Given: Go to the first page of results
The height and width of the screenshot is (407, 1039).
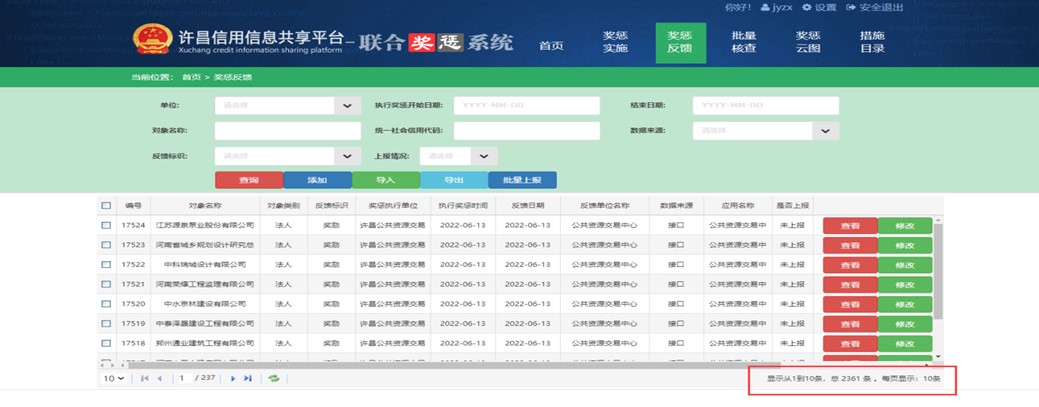Looking at the screenshot, I should 145,379.
